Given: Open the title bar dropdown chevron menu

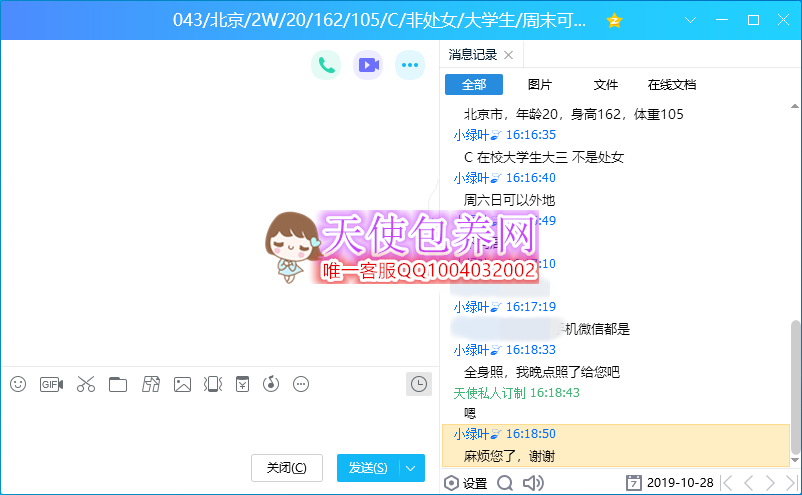Looking at the screenshot, I should (690, 20).
